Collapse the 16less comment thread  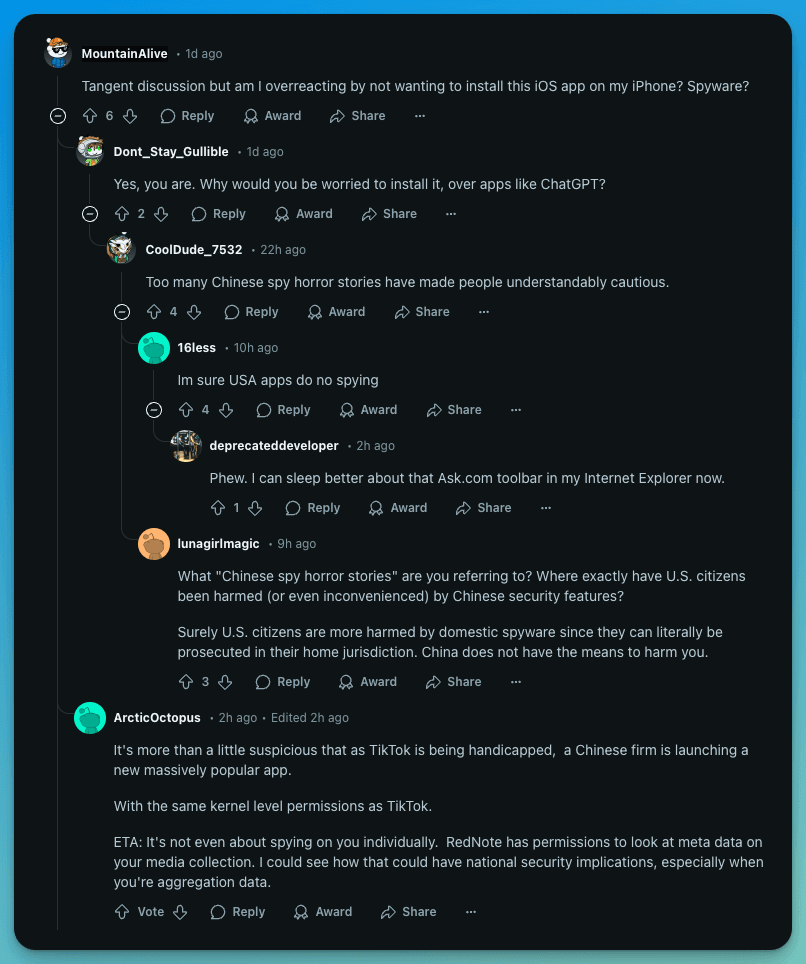tap(154, 409)
